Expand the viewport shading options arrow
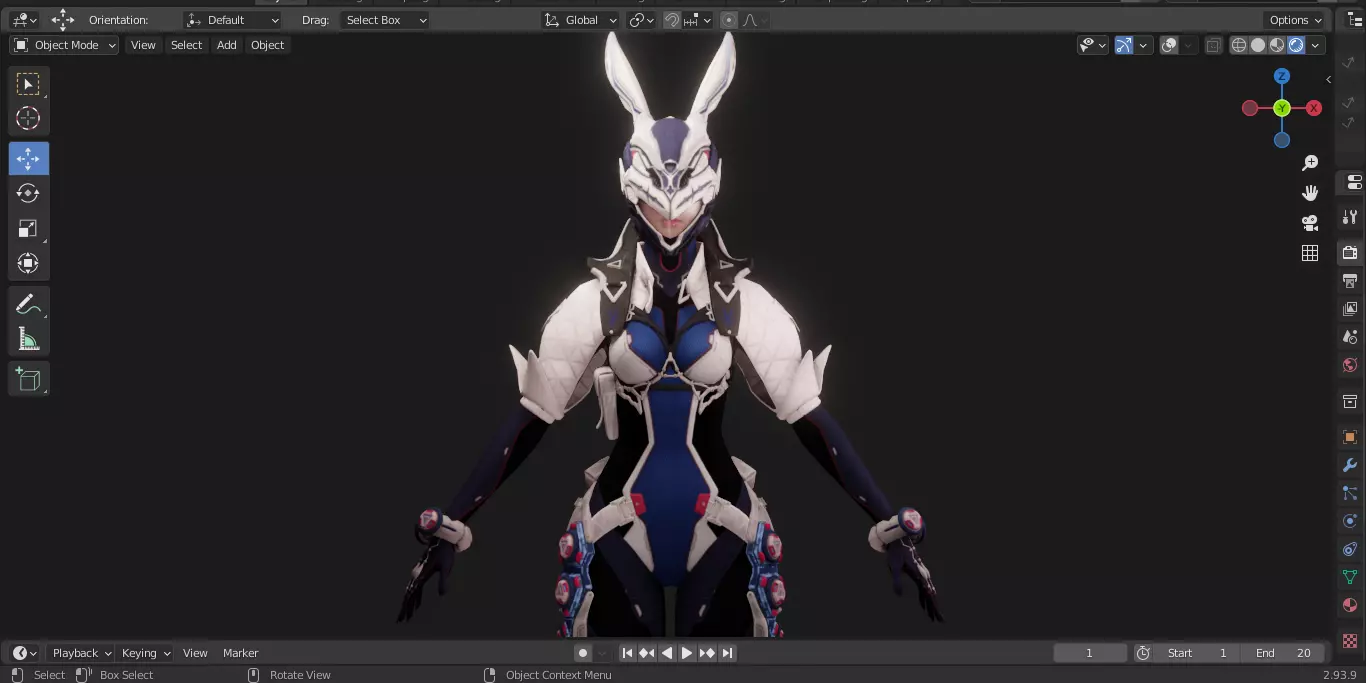 coord(1316,45)
